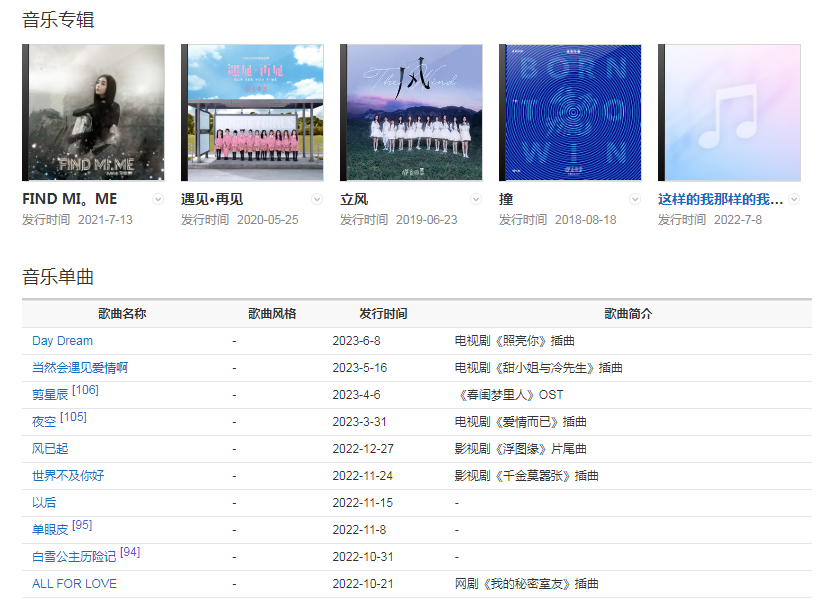Expand the 遇见•再见 album dropdown arrow
Screen dimensions: 816x598
317,199
